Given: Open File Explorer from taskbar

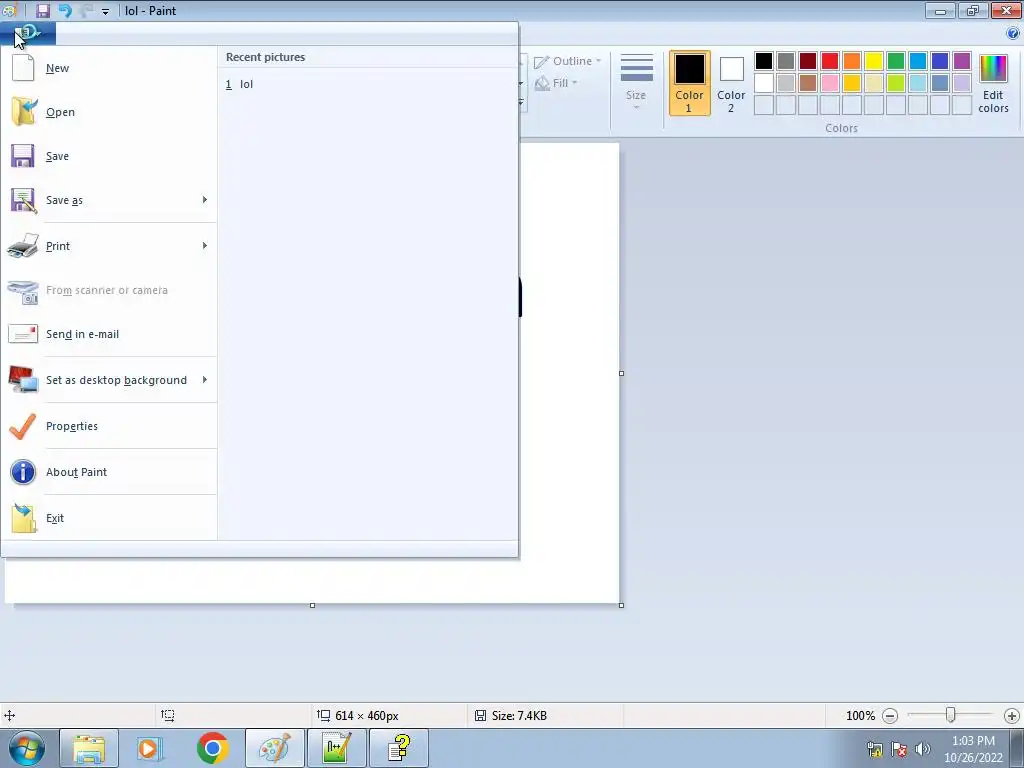Looking at the screenshot, I should (x=89, y=748).
